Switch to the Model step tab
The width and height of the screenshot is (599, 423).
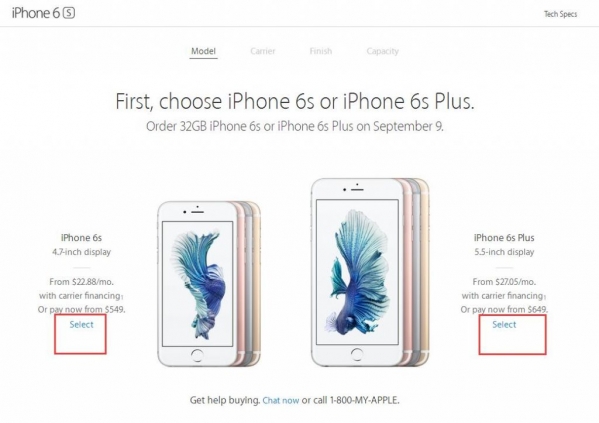pos(203,51)
